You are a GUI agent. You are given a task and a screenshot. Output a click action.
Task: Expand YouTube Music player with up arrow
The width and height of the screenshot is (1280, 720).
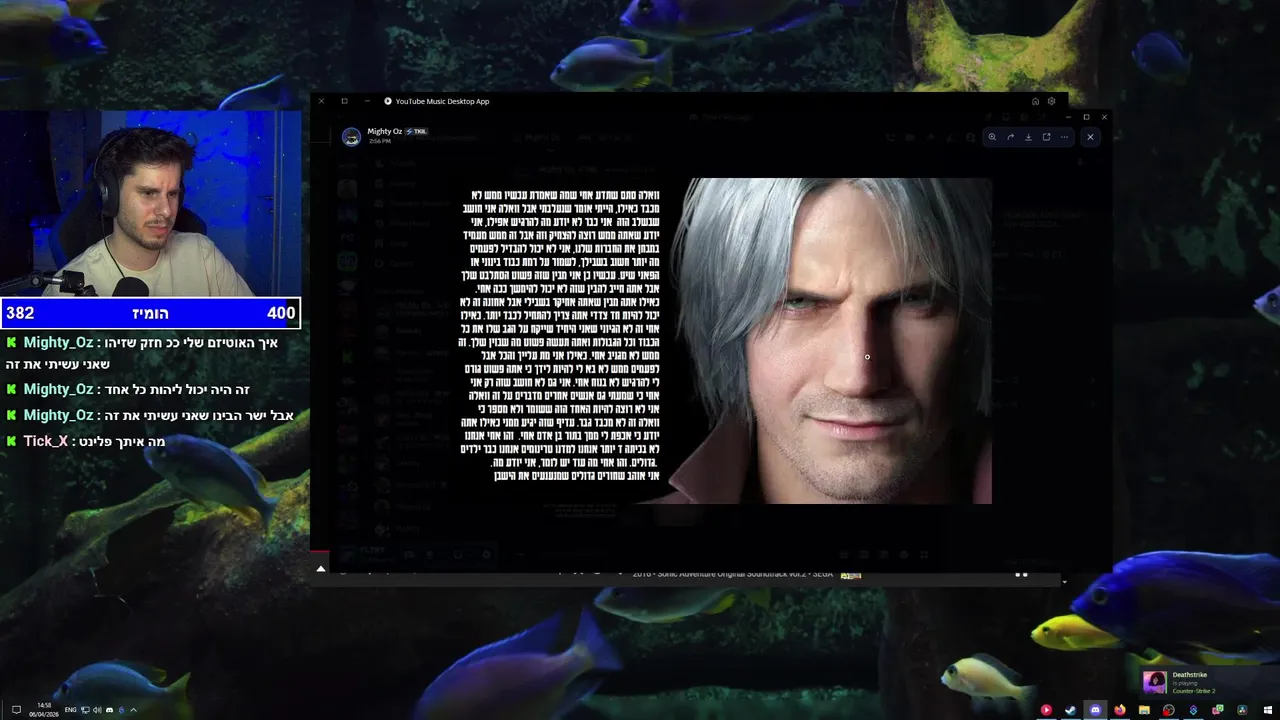point(321,569)
